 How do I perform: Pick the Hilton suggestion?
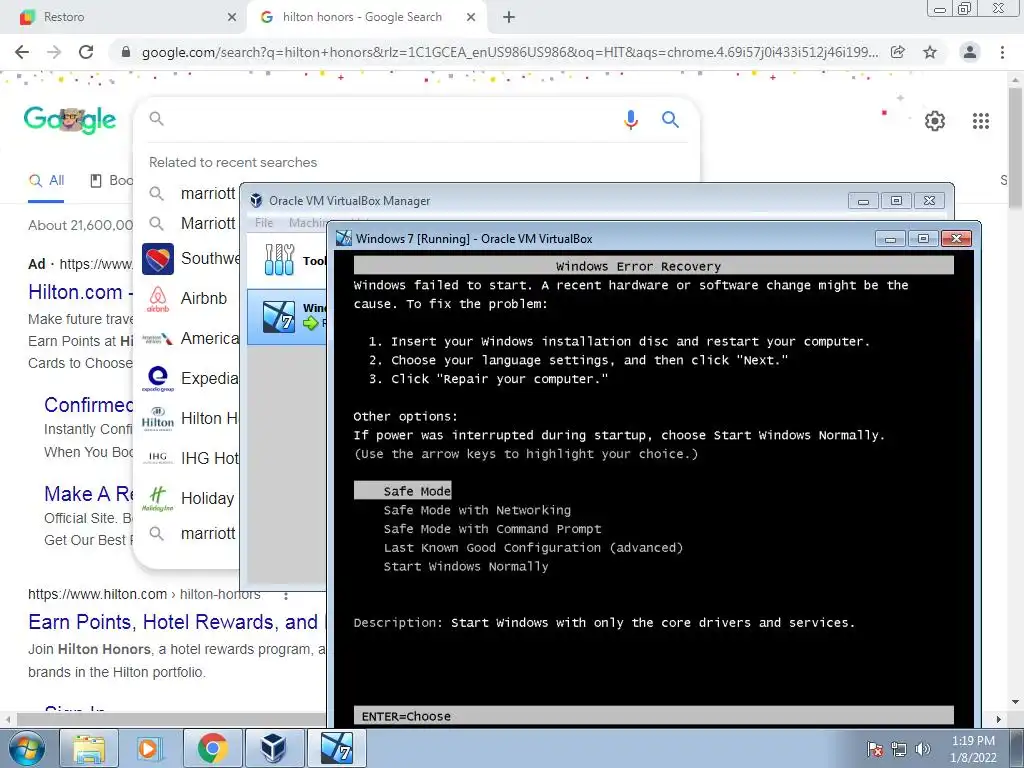click(191, 418)
